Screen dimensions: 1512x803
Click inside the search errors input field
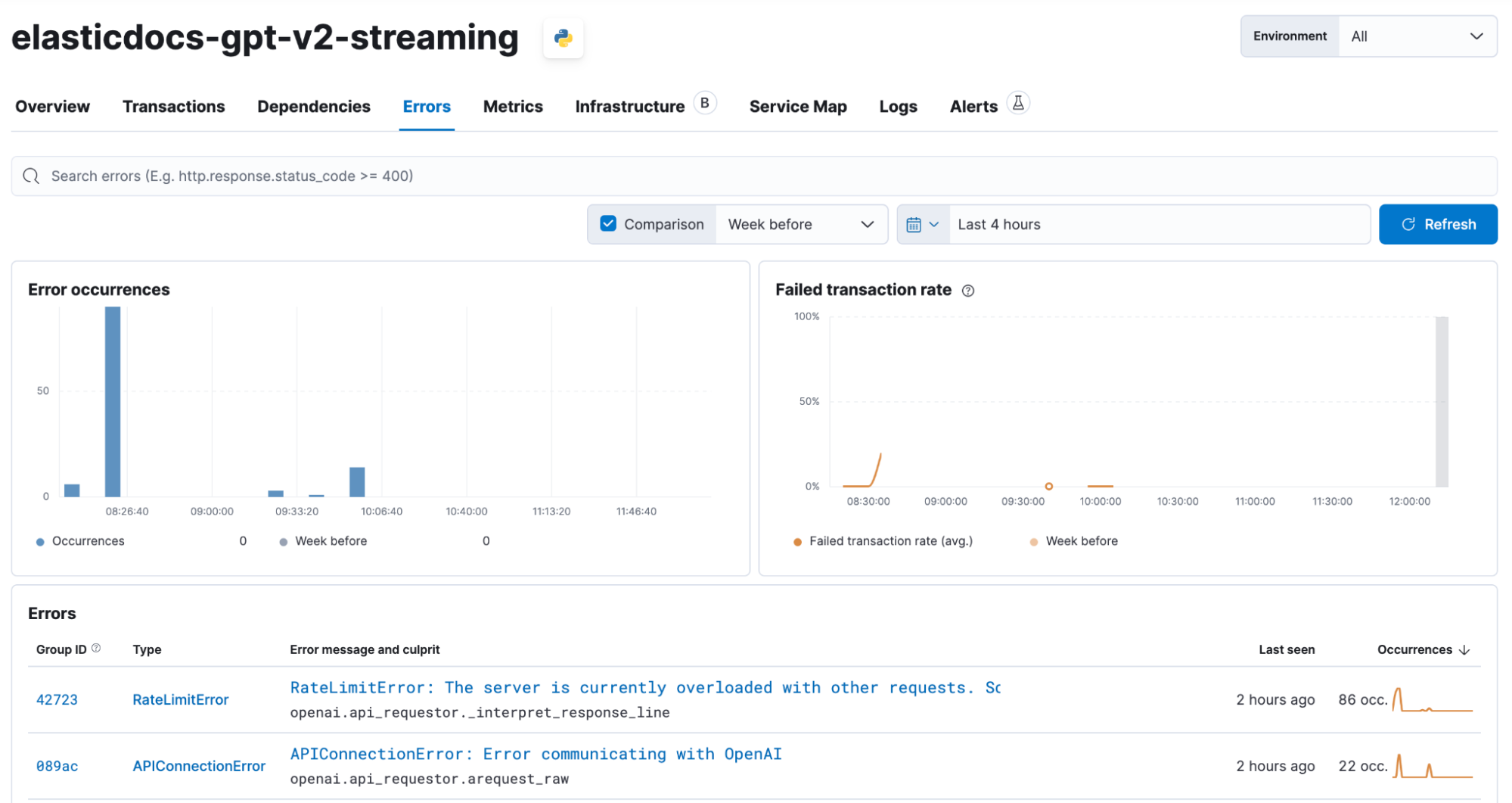(454, 176)
